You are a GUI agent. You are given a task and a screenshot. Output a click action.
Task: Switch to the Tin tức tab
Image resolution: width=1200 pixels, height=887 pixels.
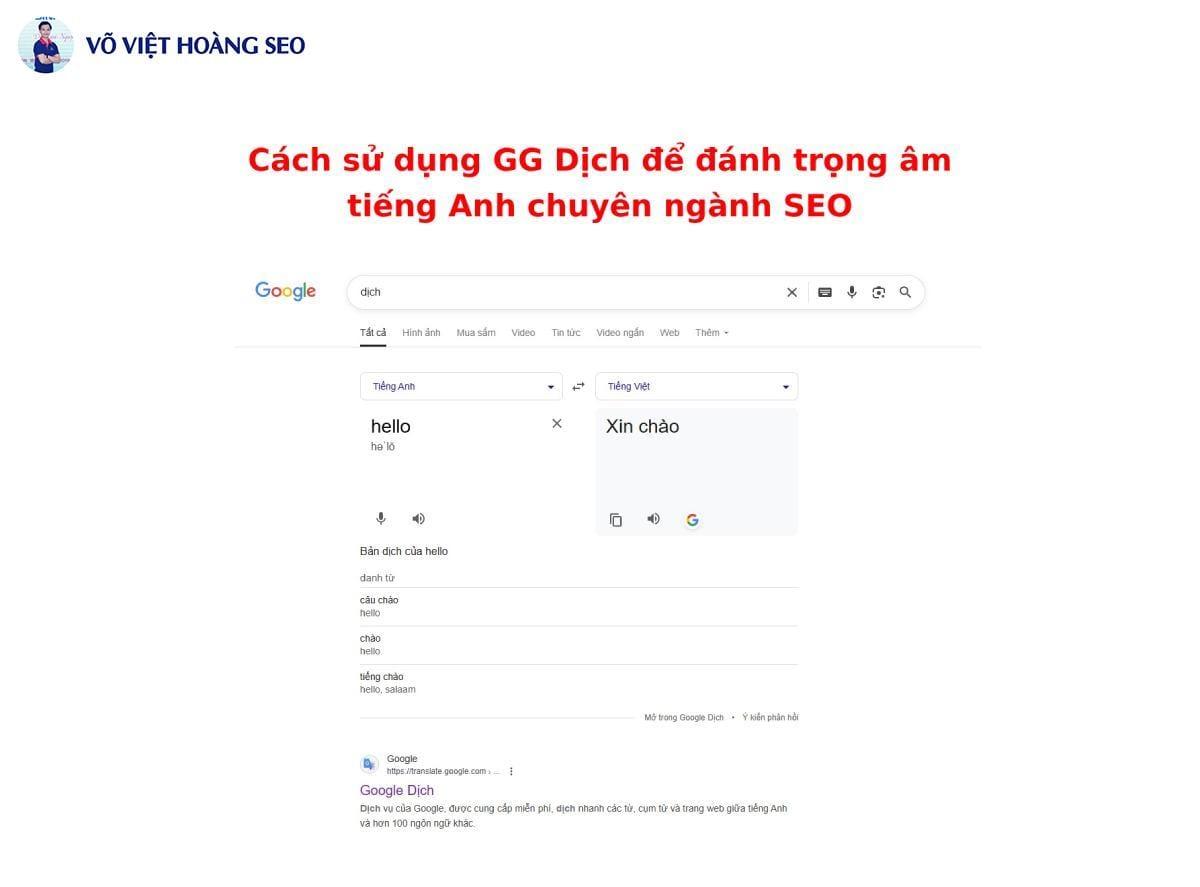(566, 332)
